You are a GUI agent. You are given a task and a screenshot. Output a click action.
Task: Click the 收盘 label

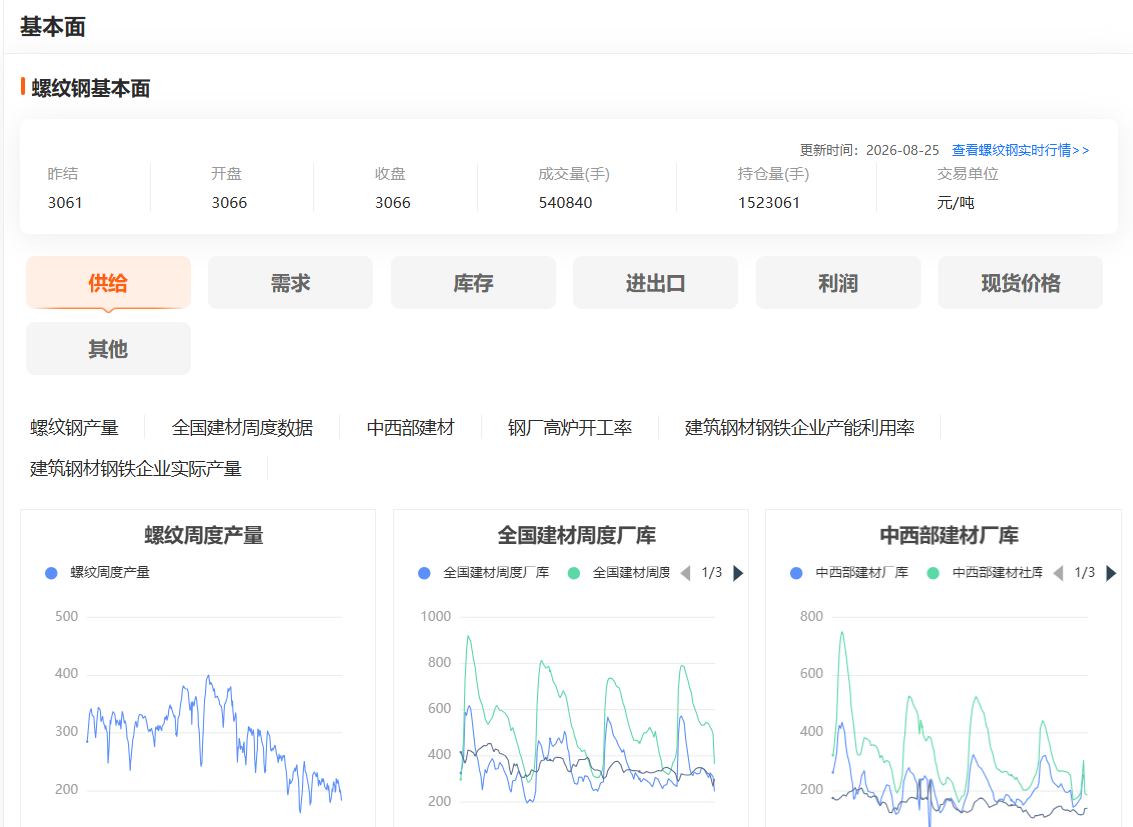(390, 174)
